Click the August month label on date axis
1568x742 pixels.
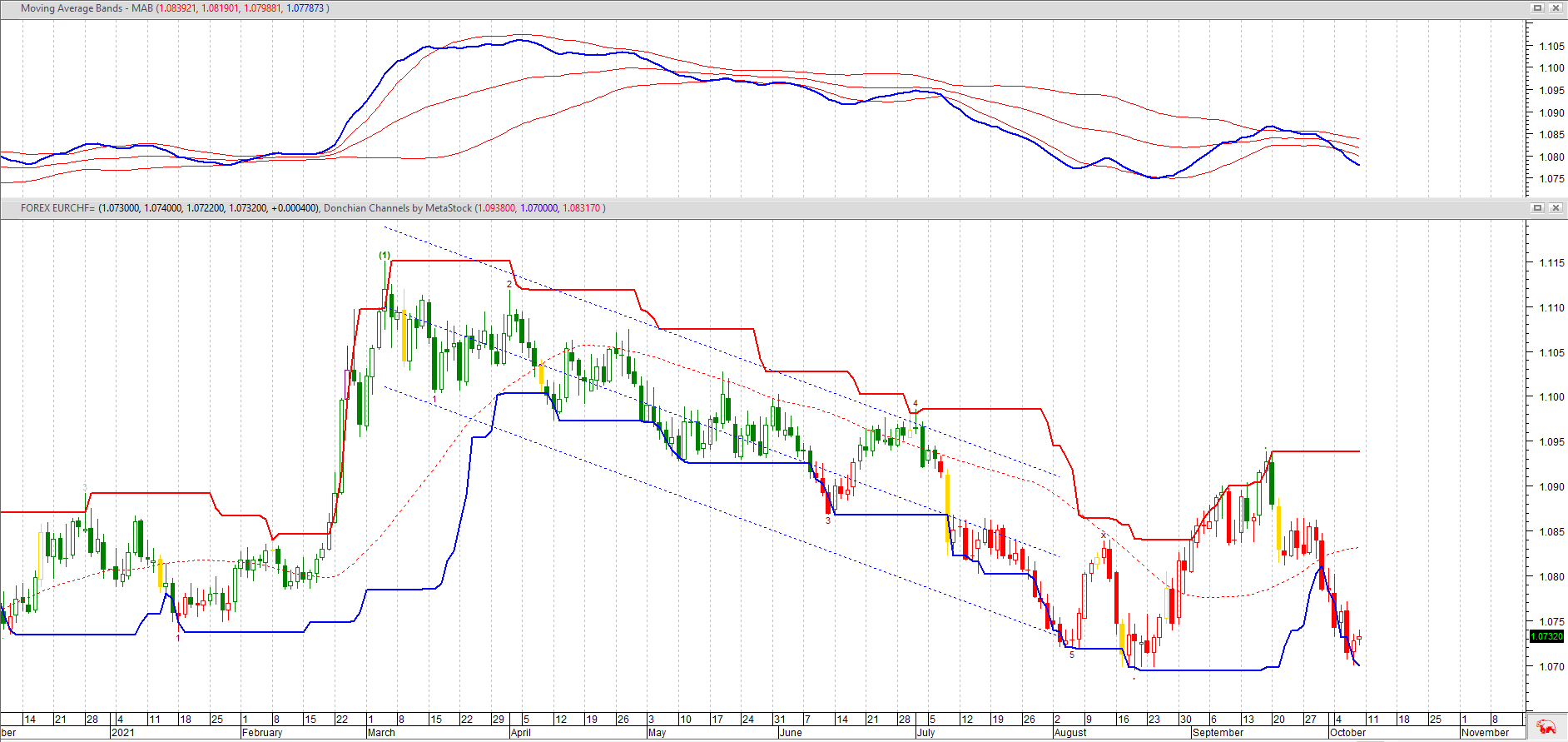[x=1070, y=733]
